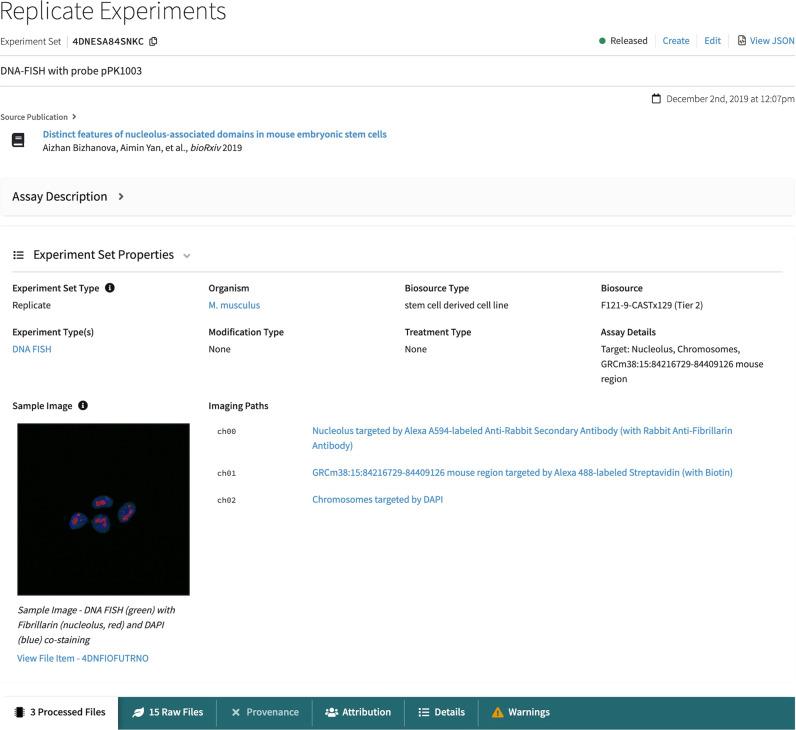Click the accession text 4DNESA84SNKC
The width and height of the screenshot is (796, 730).
click(108, 42)
